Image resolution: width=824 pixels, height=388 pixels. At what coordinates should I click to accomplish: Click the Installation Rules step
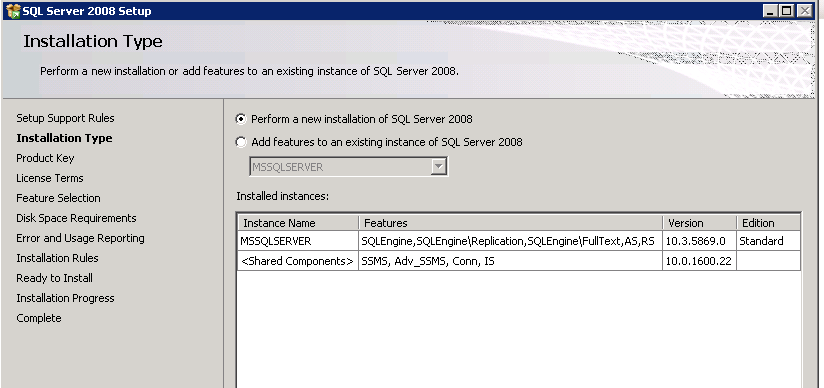(57, 258)
